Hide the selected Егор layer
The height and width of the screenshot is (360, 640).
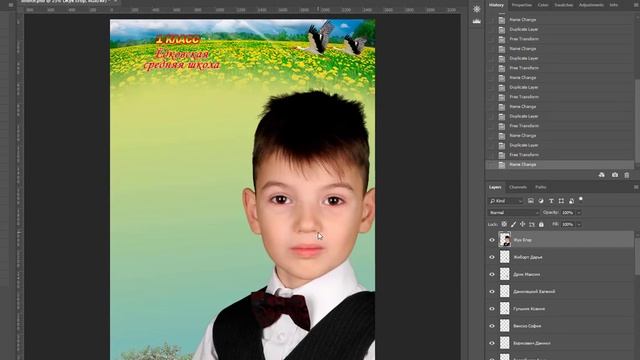(x=492, y=240)
